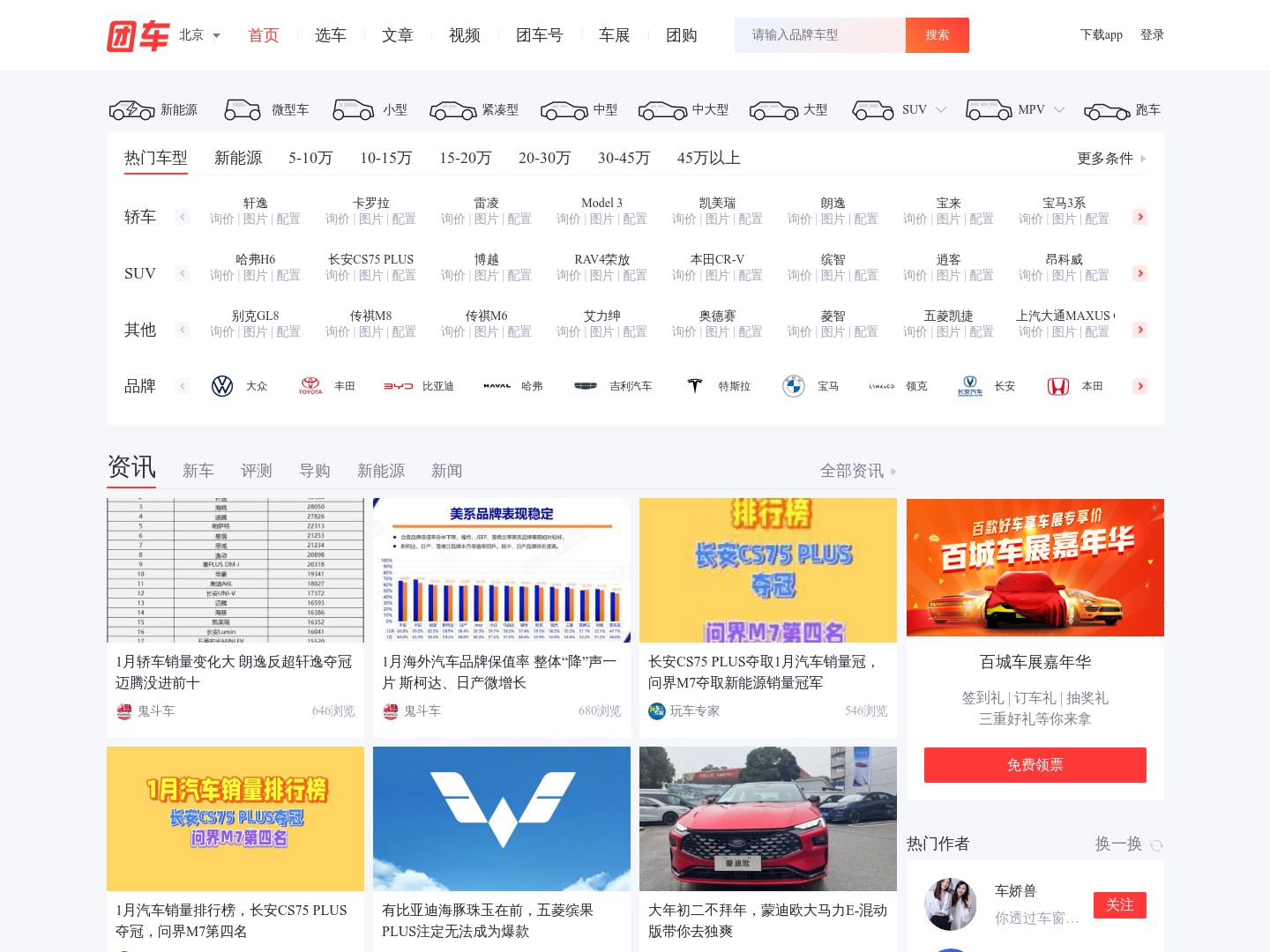Go to 团车号 in top navigation
This screenshot has height=952, width=1270.
pyautogui.click(x=540, y=35)
